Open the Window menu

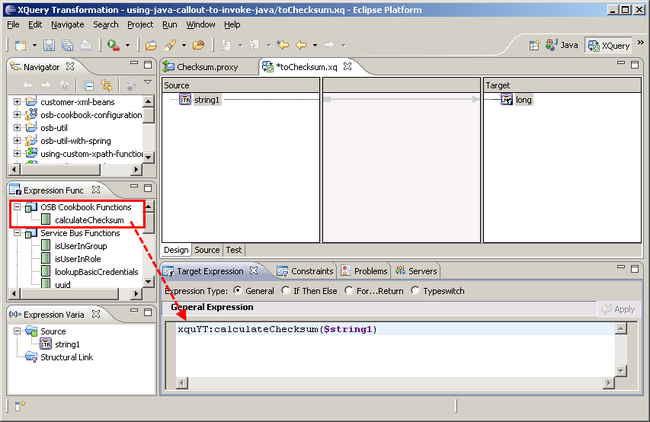tap(201, 25)
